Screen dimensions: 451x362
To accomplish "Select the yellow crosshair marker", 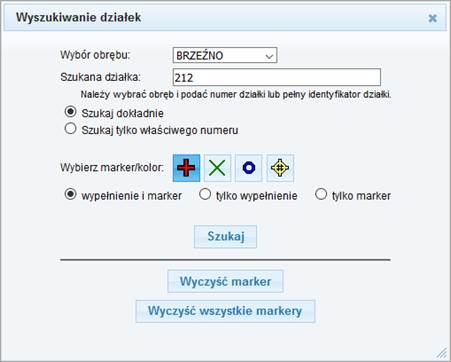I will coord(280,168).
